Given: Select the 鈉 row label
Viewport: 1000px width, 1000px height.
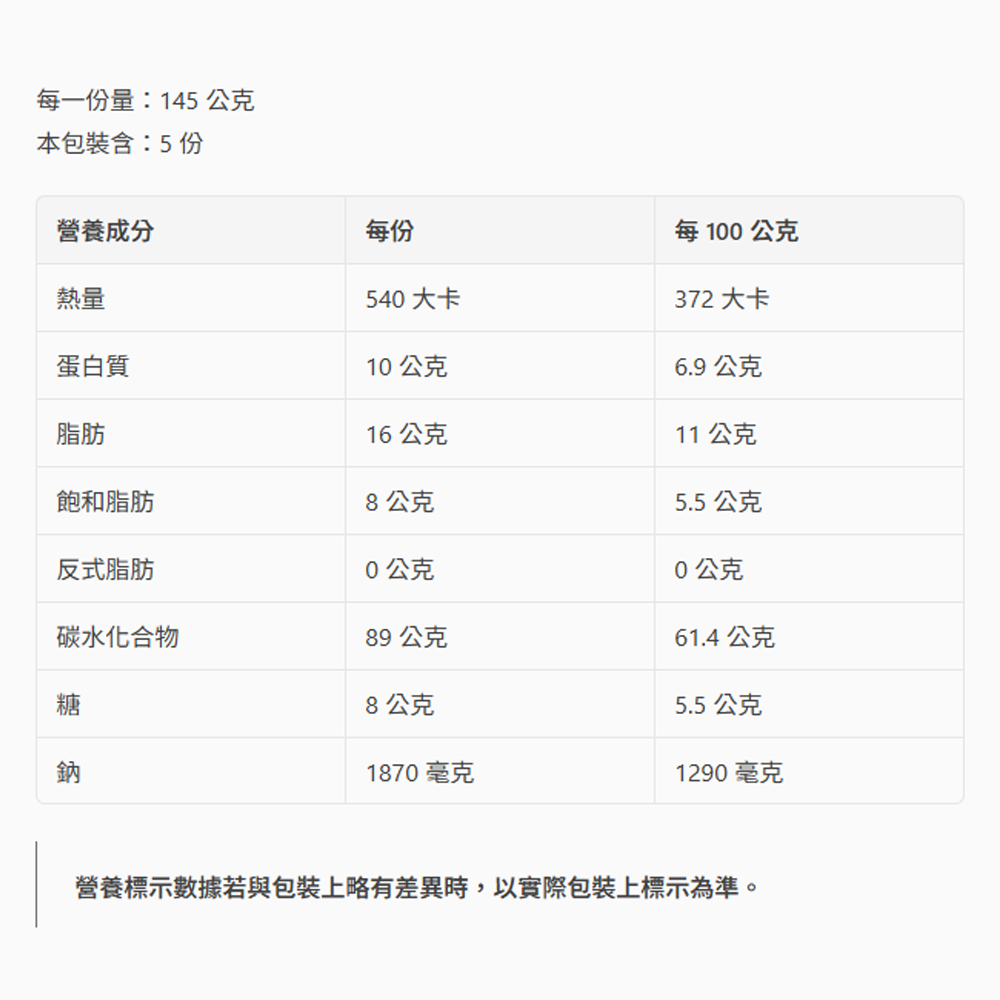Looking at the screenshot, I should click(x=69, y=772).
